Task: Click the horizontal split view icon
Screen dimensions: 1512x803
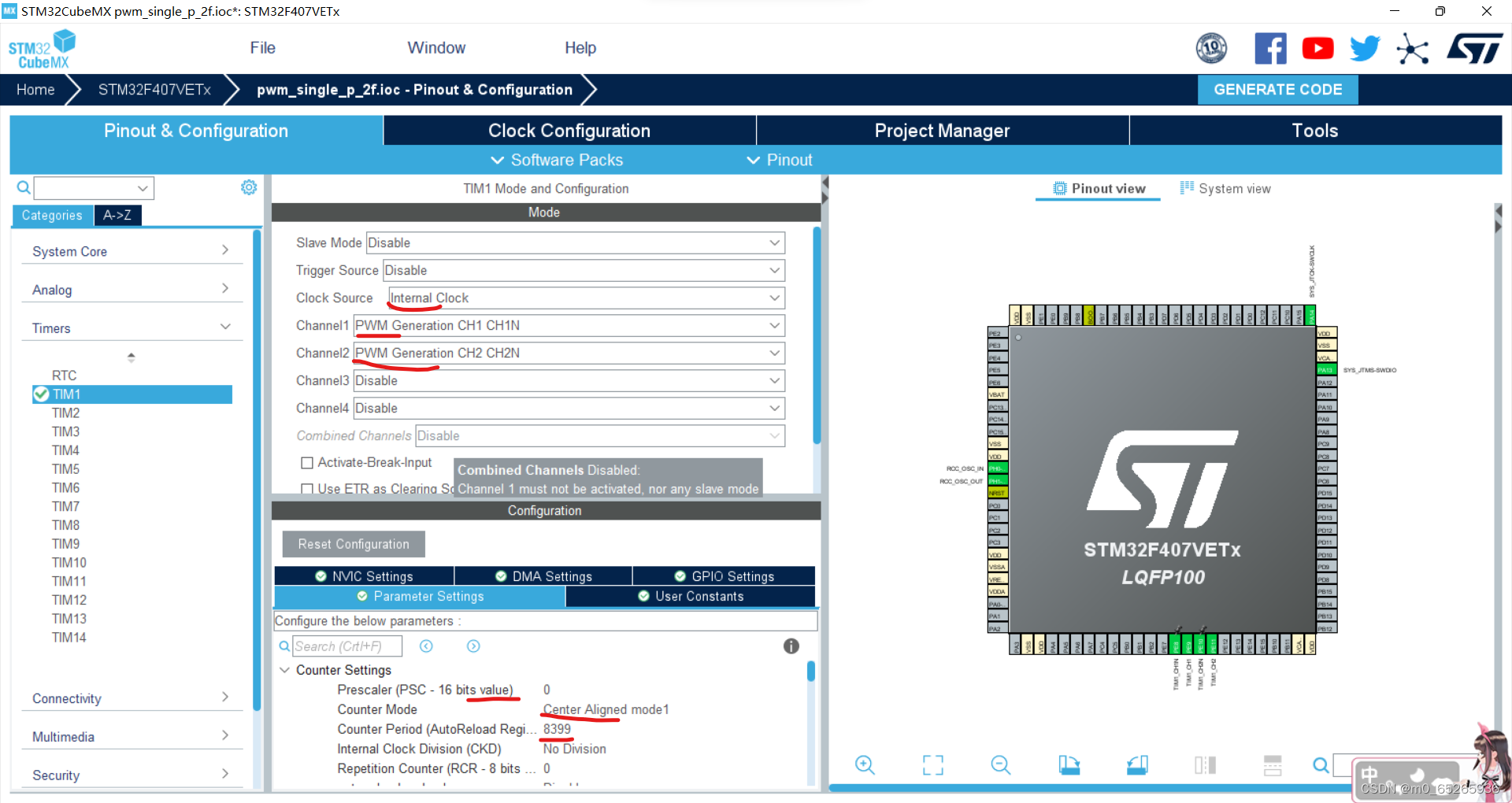Action: click(1273, 764)
